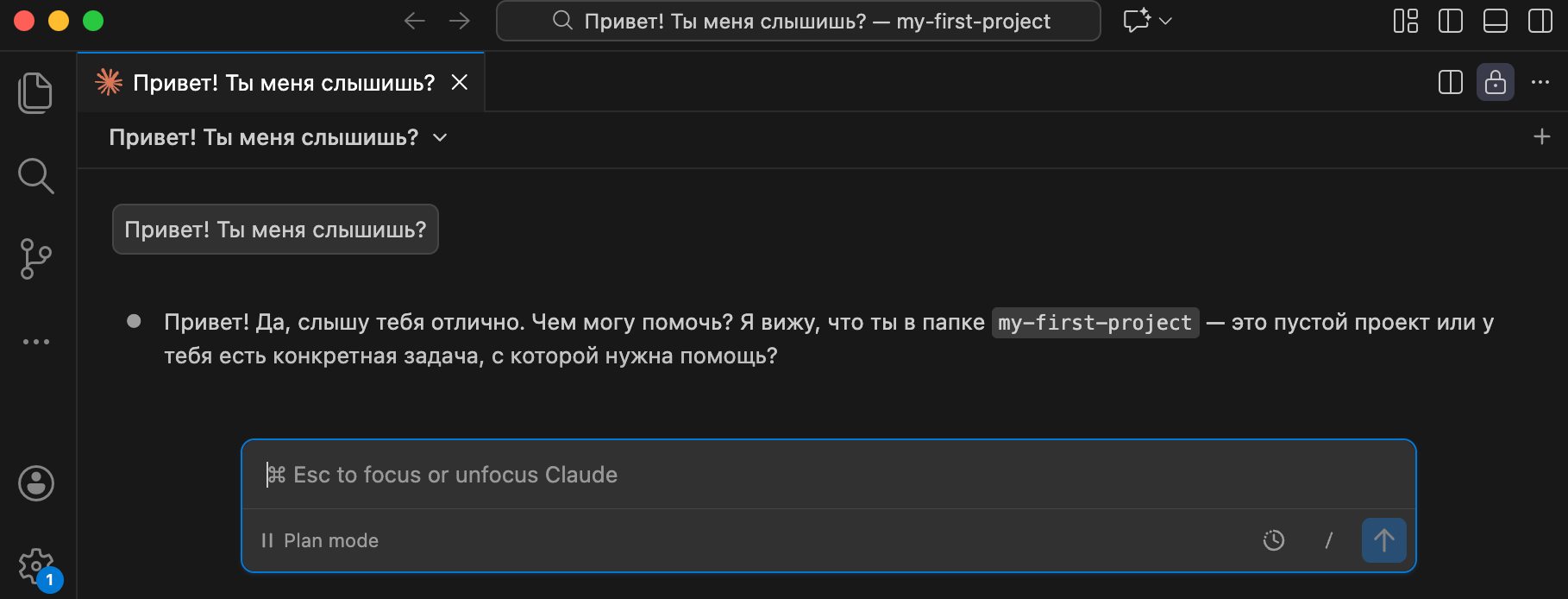This screenshot has width=1568, height=599.
Task: Open the editor more actions ellipsis menu
Action: (x=1540, y=82)
